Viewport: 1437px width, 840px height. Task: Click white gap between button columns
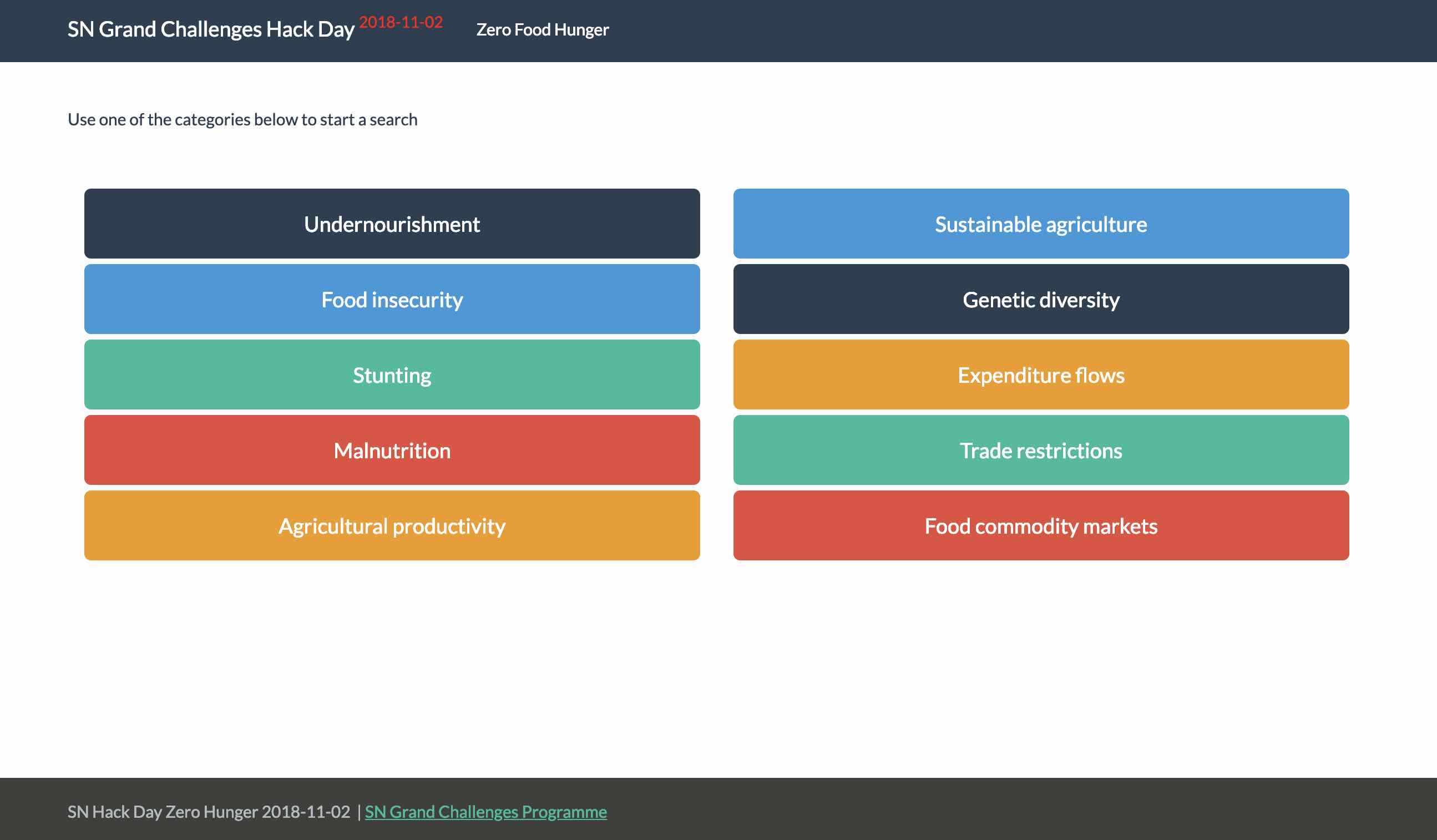click(x=717, y=375)
